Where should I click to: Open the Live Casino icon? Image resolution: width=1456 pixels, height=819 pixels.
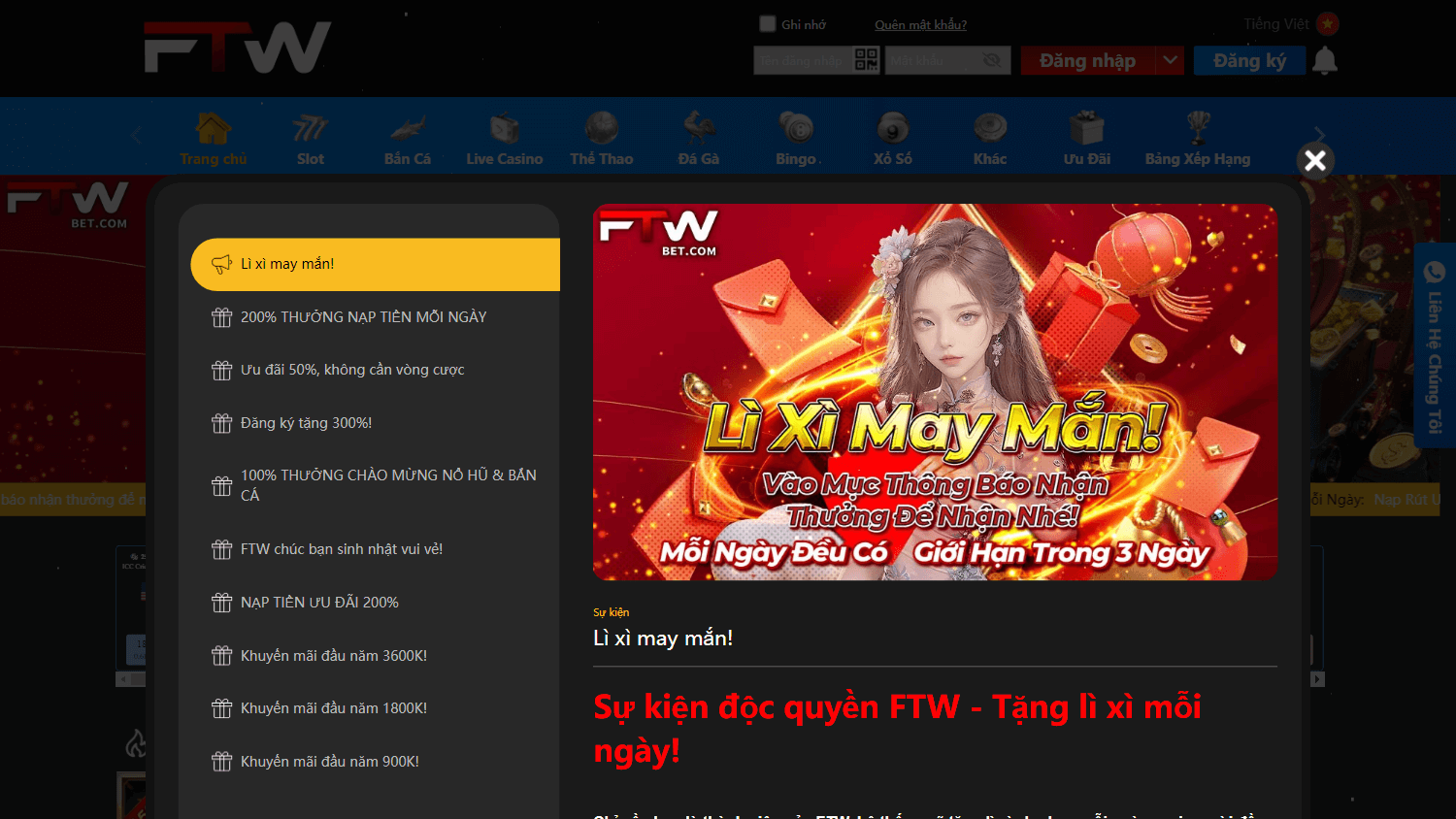505,128
